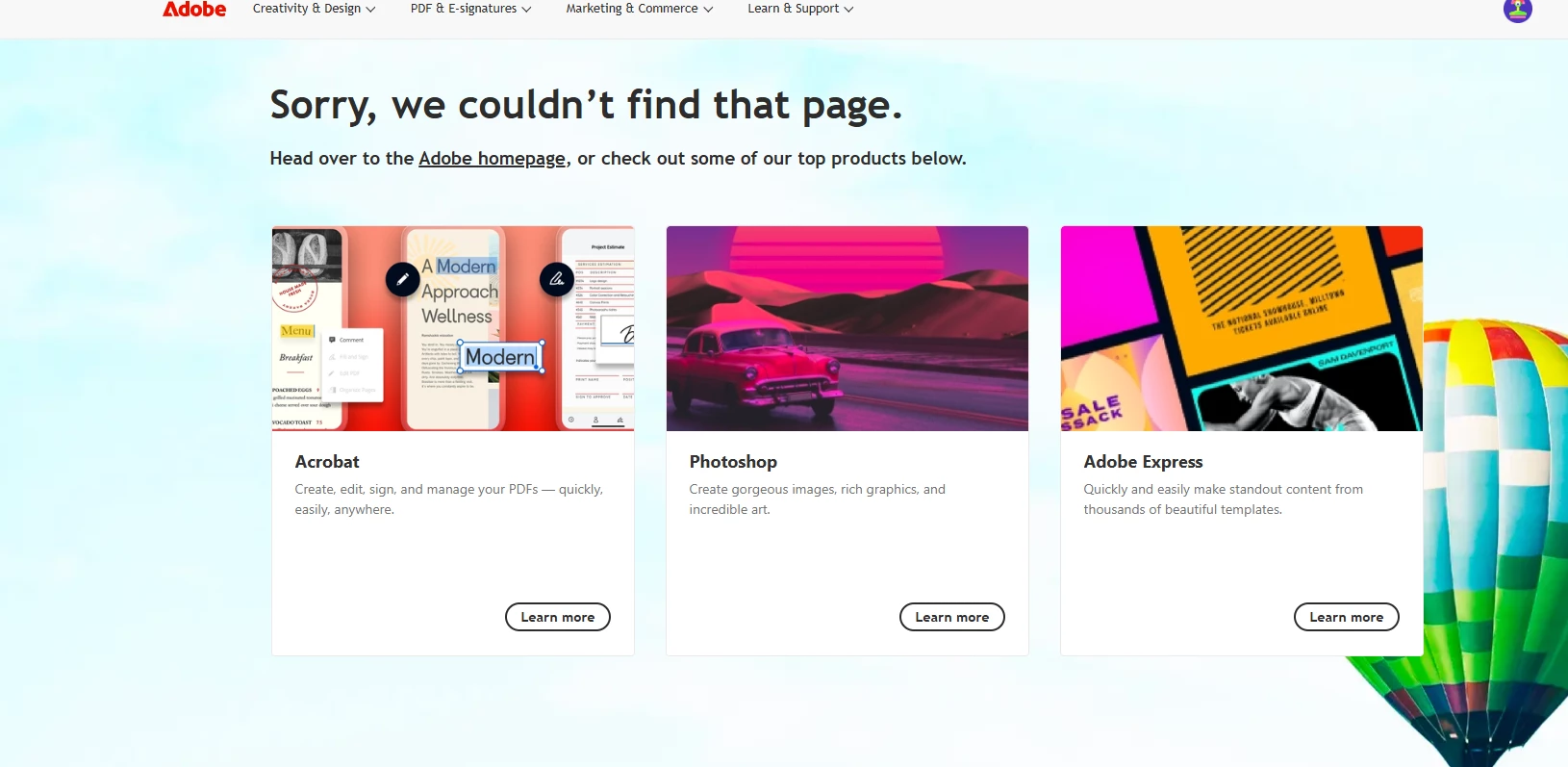Click Learn more for Photoshop
The height and width of the screenshot is (767, 1568).
coord(952,617)
